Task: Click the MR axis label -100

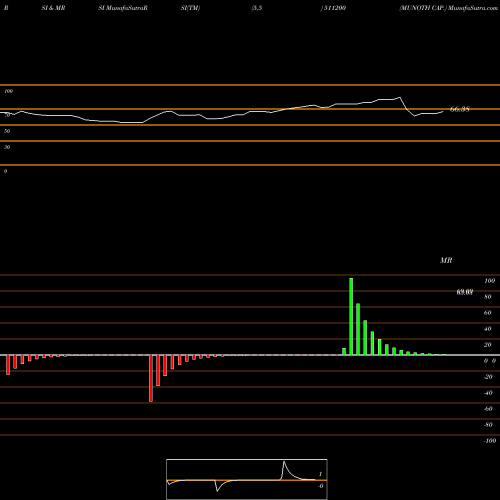Action: pyautogui.click(x=490, y=441)
